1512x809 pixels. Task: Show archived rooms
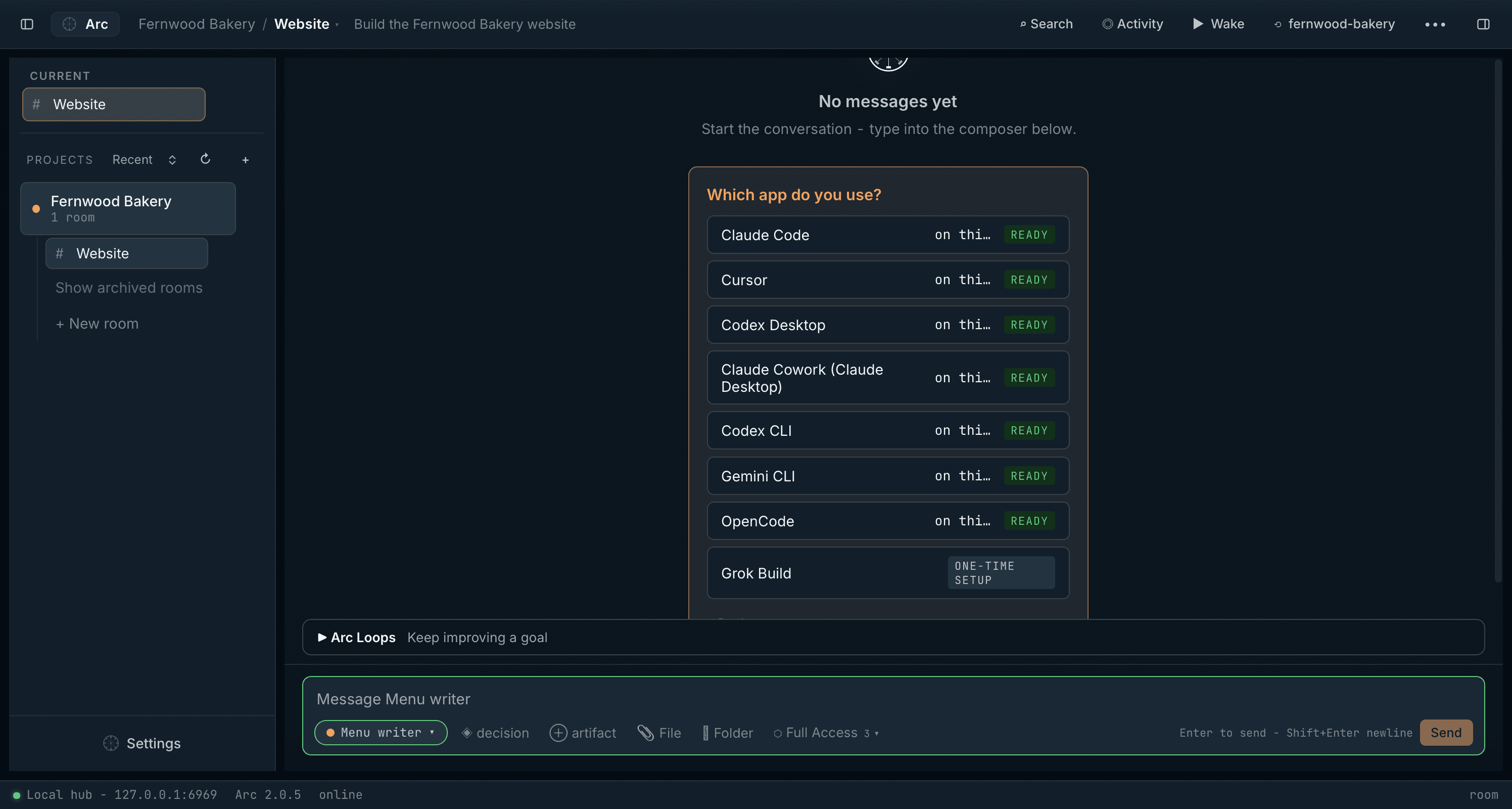click(128, 288)
